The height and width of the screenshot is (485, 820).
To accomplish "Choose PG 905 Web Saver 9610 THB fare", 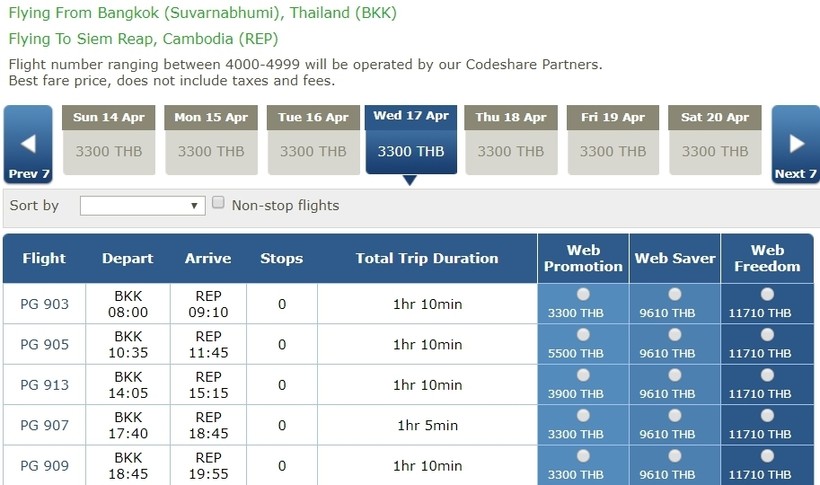I will click(675, 334).
